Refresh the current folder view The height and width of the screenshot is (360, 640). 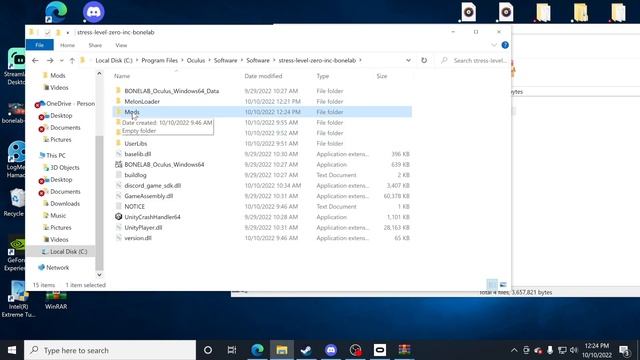pyautogui.click(x=424, y=60)
